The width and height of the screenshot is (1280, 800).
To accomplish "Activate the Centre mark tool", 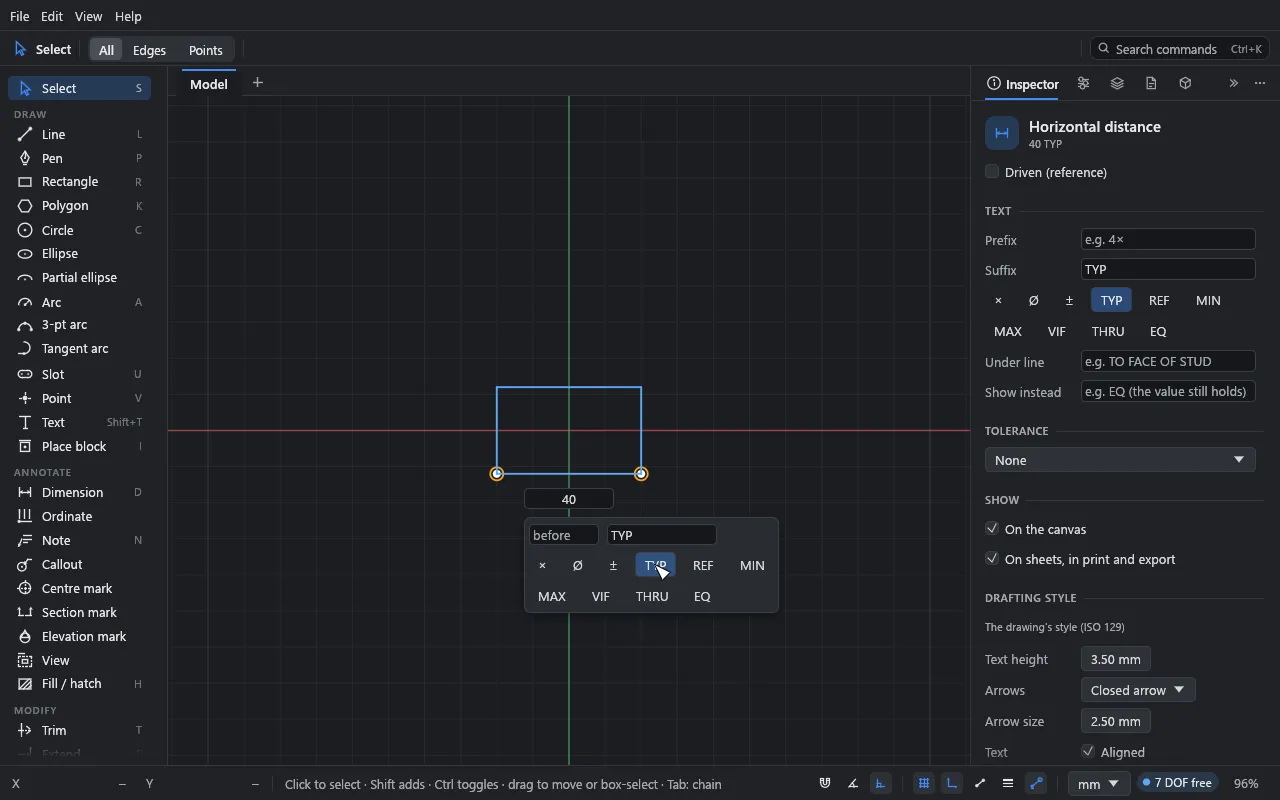I will [x=80, y=588].
